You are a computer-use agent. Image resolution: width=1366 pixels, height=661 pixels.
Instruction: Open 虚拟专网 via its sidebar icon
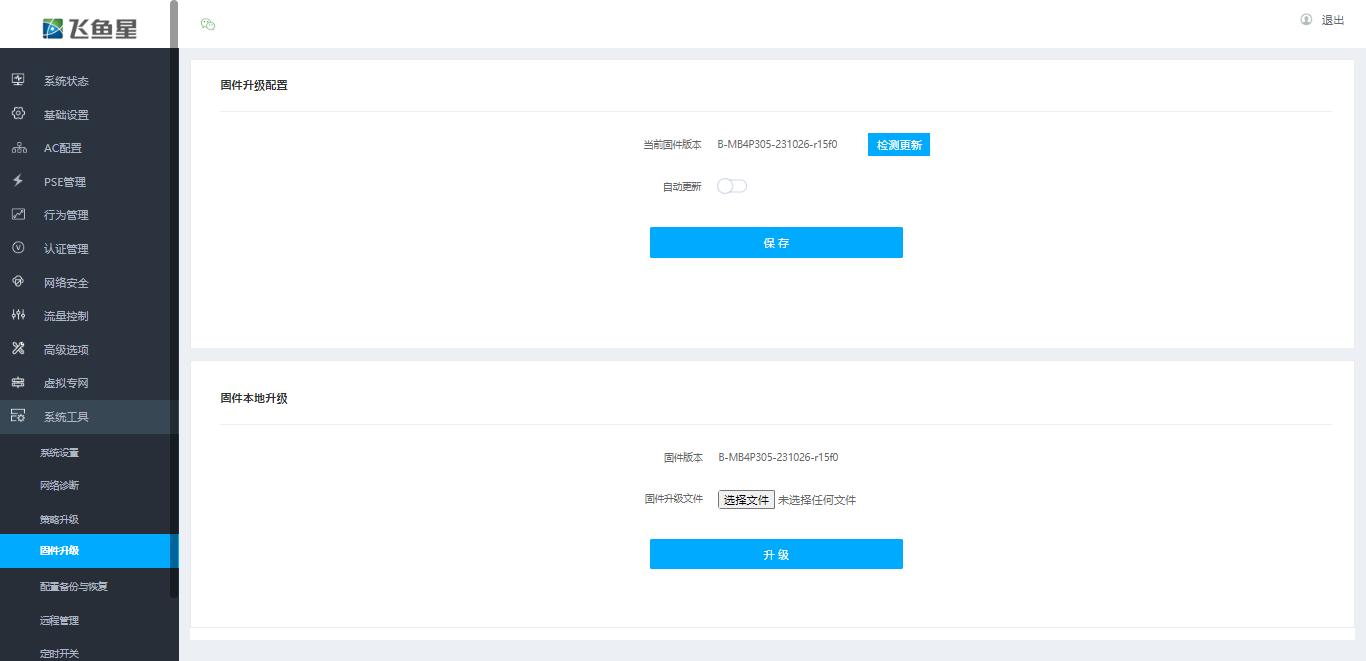tap(18, 382)
